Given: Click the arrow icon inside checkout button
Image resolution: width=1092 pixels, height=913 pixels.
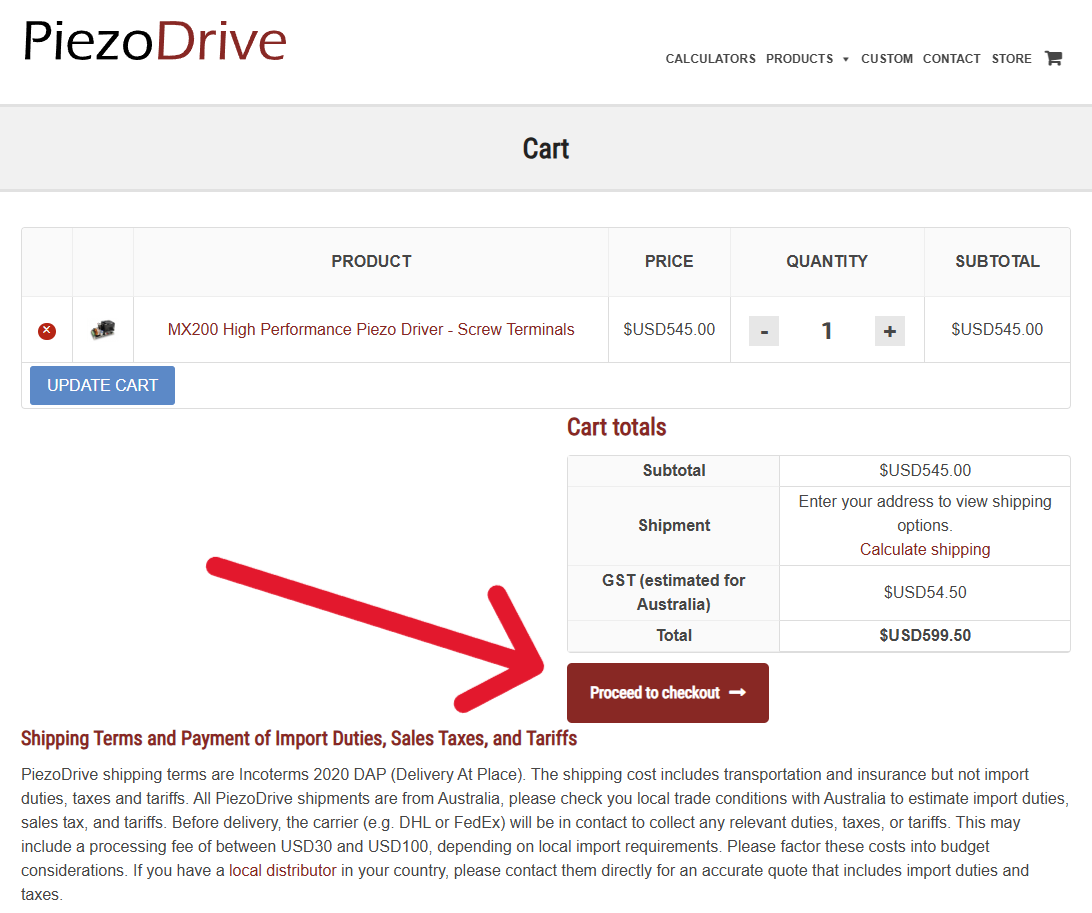Looking at the screenshot, I should click(738, 692).
